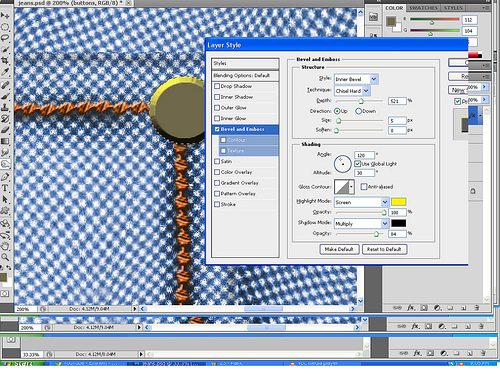
Task: Click the angle dial control
Action: pos(343,164)
